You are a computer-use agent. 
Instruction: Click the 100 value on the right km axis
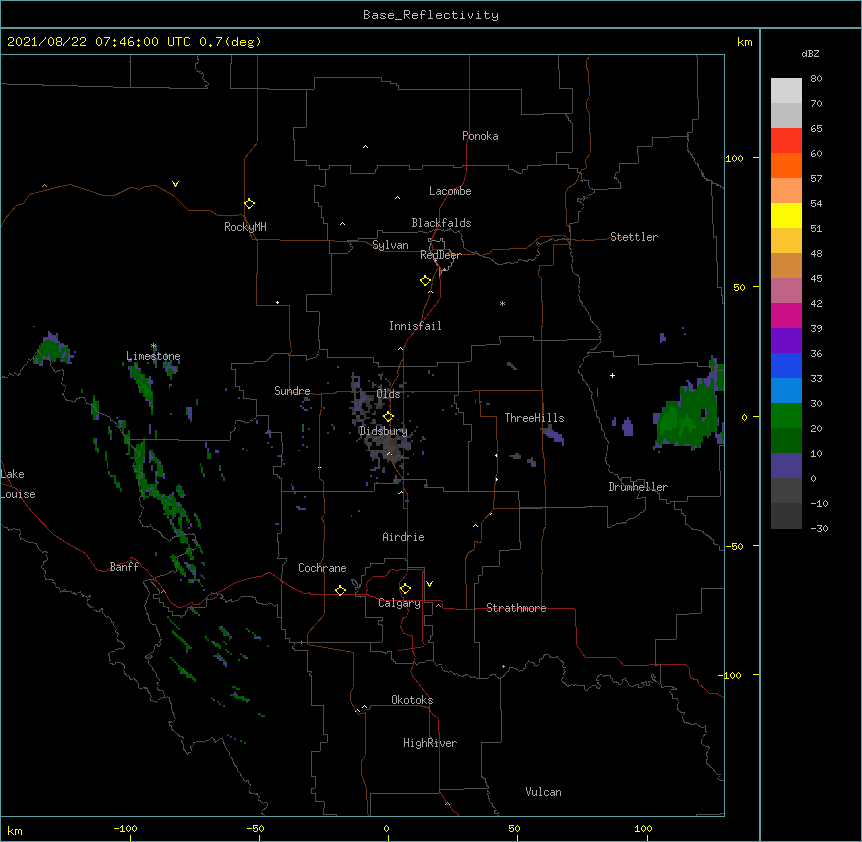734,158
